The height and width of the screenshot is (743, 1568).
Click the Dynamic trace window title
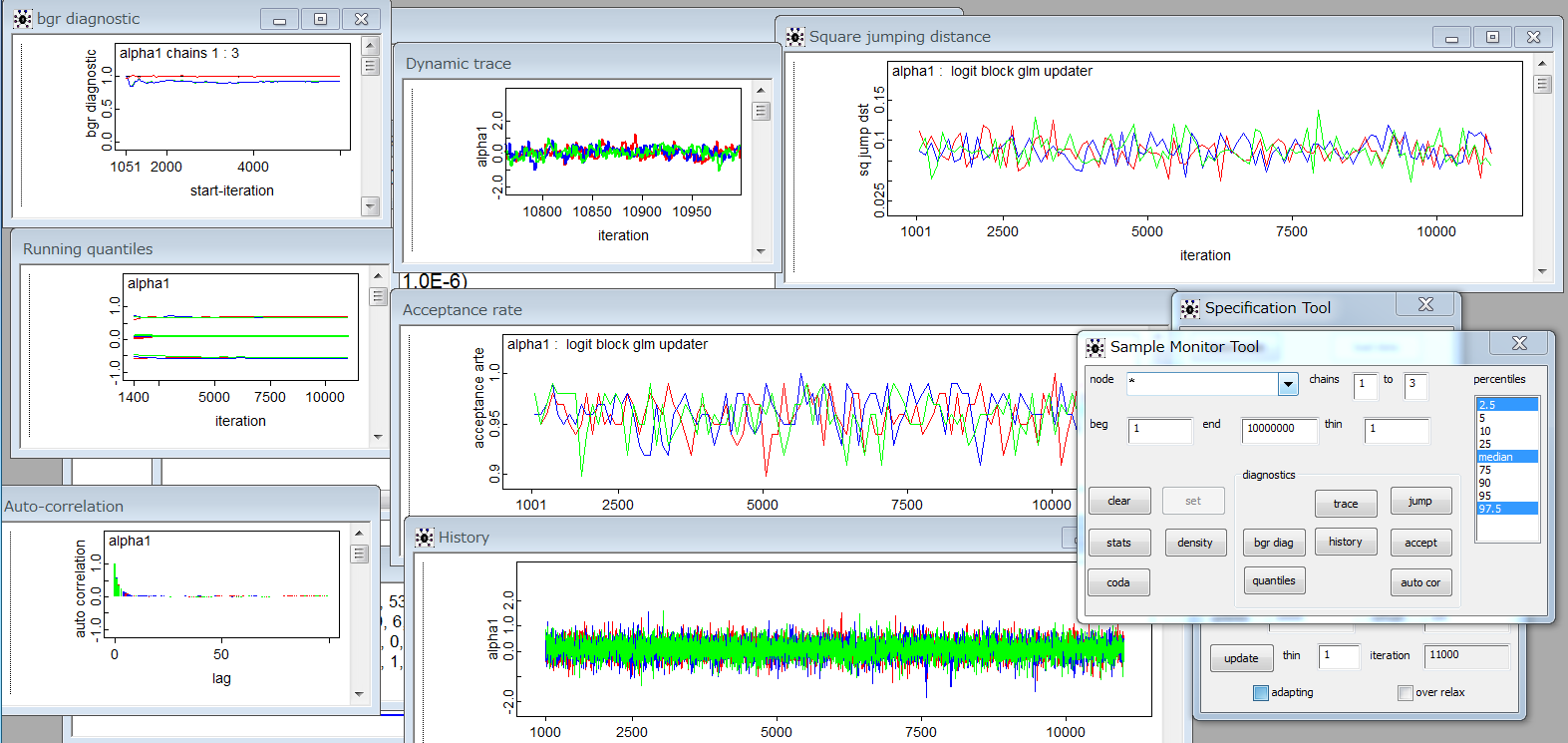(x=459, y=64)
